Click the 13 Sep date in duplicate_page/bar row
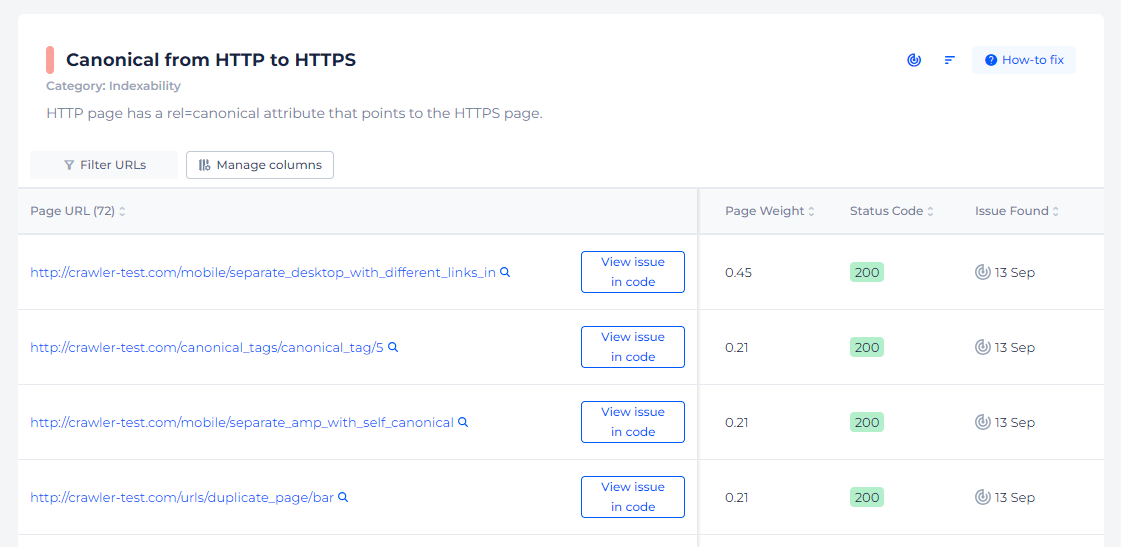This screenshot has width=1121, height=547. click(1014, 498)
